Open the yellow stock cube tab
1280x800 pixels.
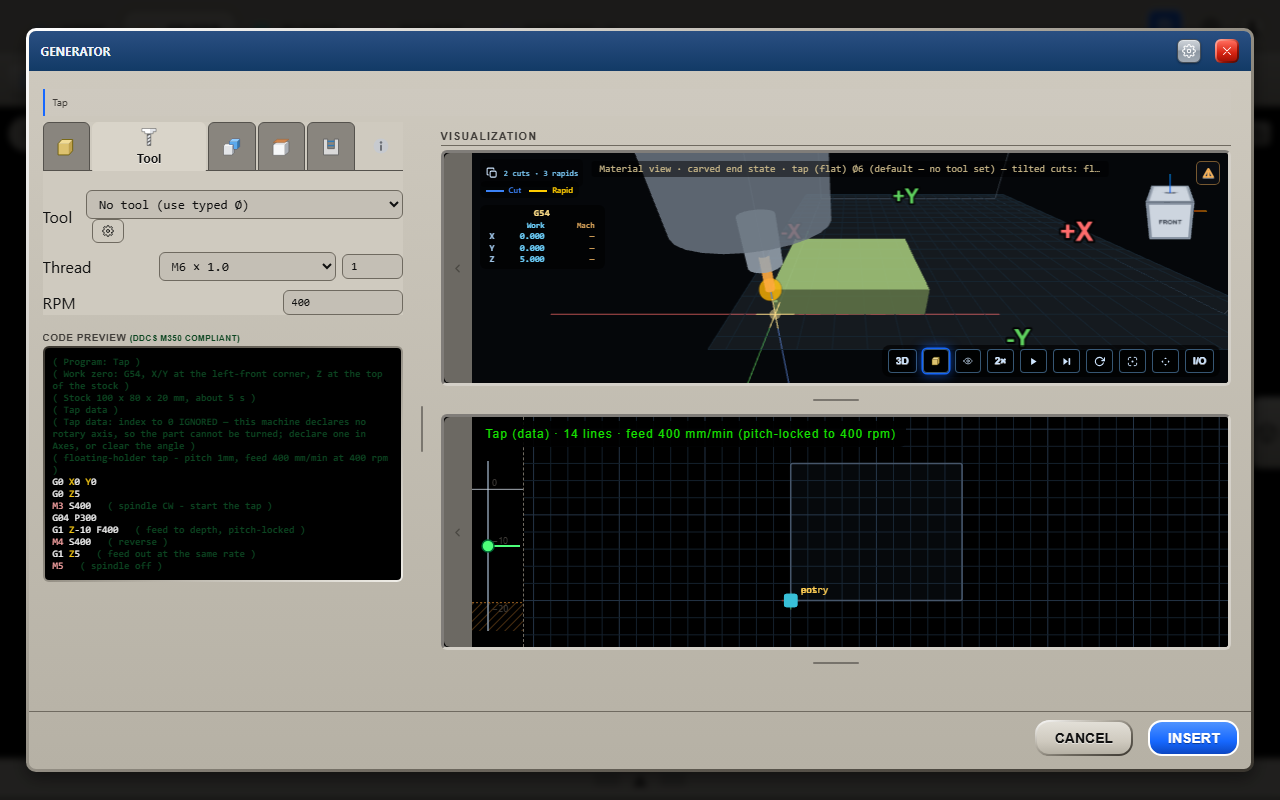(x=66, y=147)
